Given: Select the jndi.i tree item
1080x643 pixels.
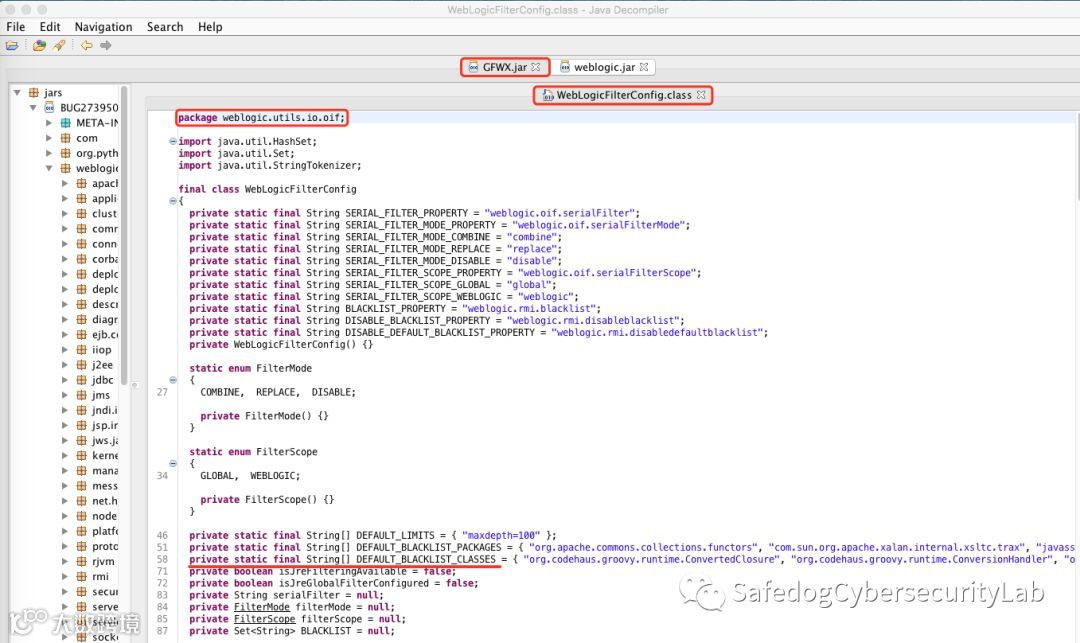Looking at the screenshot, I should [105, 410].
